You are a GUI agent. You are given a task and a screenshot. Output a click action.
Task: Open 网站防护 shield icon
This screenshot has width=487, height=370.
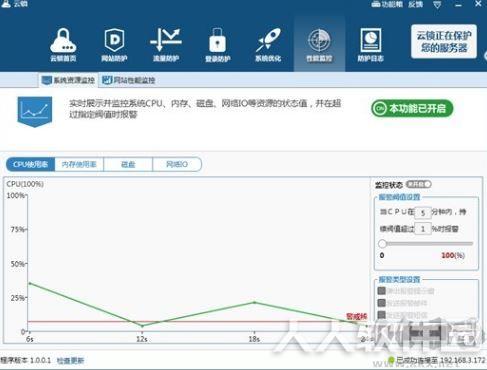pyautogui.click(x=114, y=45)
